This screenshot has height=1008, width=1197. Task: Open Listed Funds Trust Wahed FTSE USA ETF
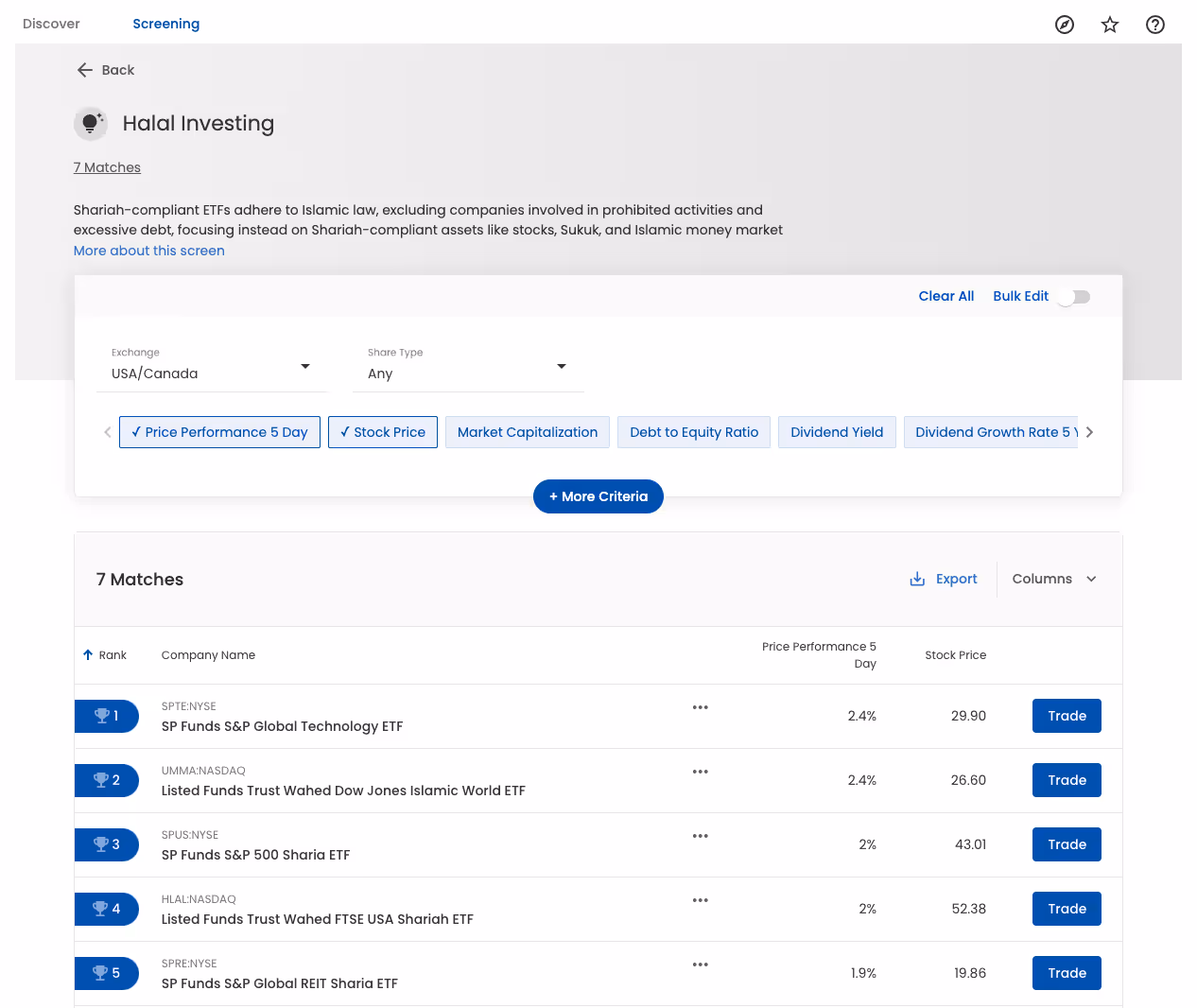pyautogui.click(x=317, y=919)
